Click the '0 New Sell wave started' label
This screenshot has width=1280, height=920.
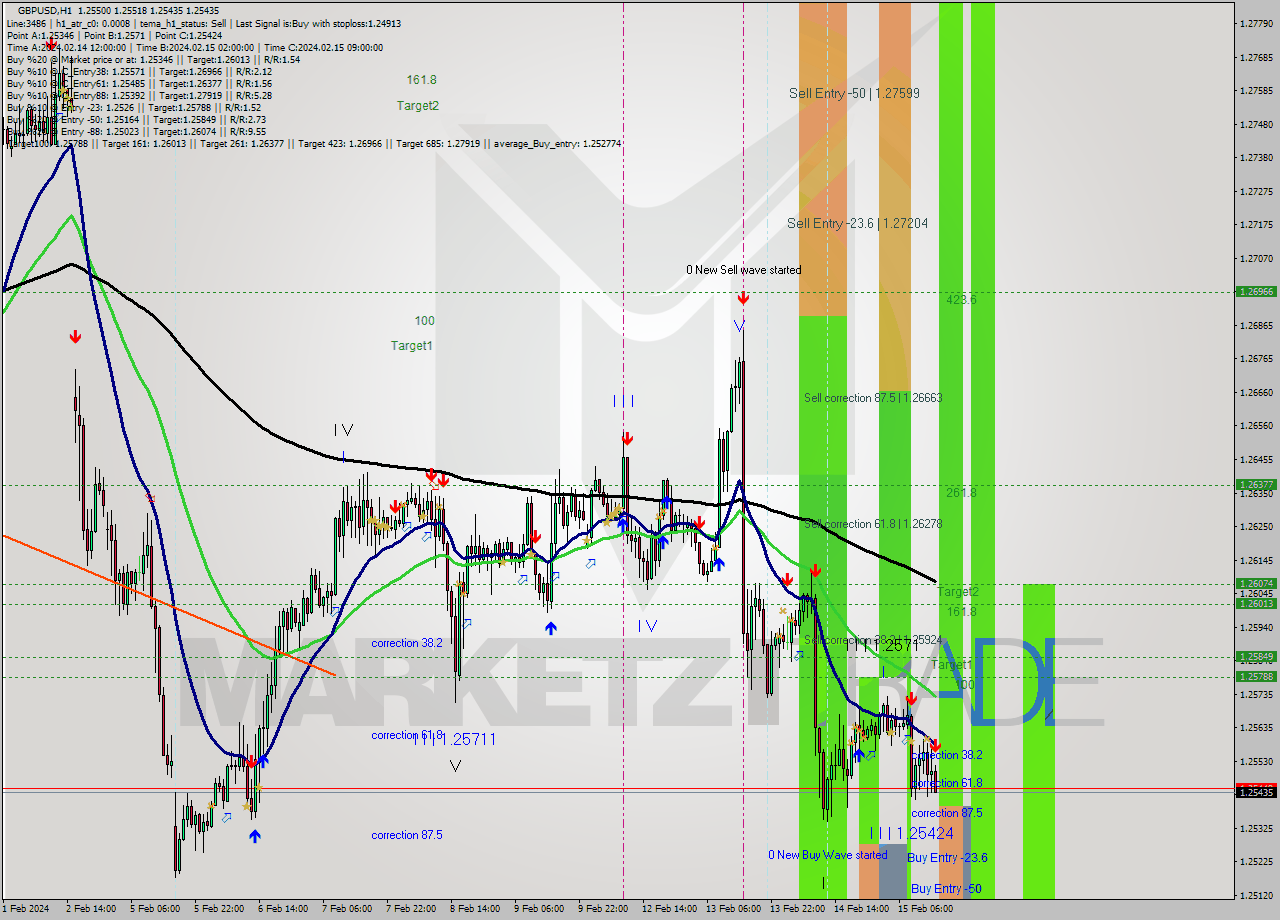tap(743, 270)
